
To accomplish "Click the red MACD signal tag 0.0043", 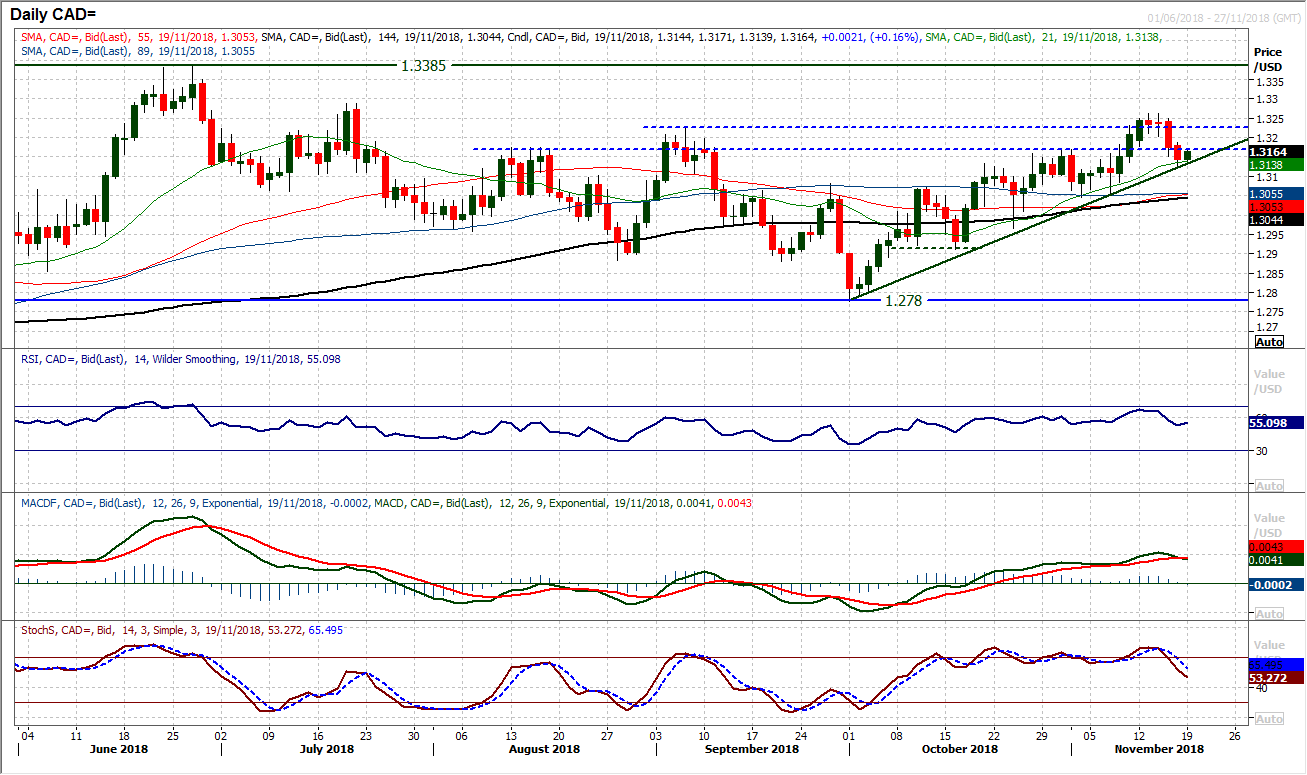I will (x=1278, y=548).
